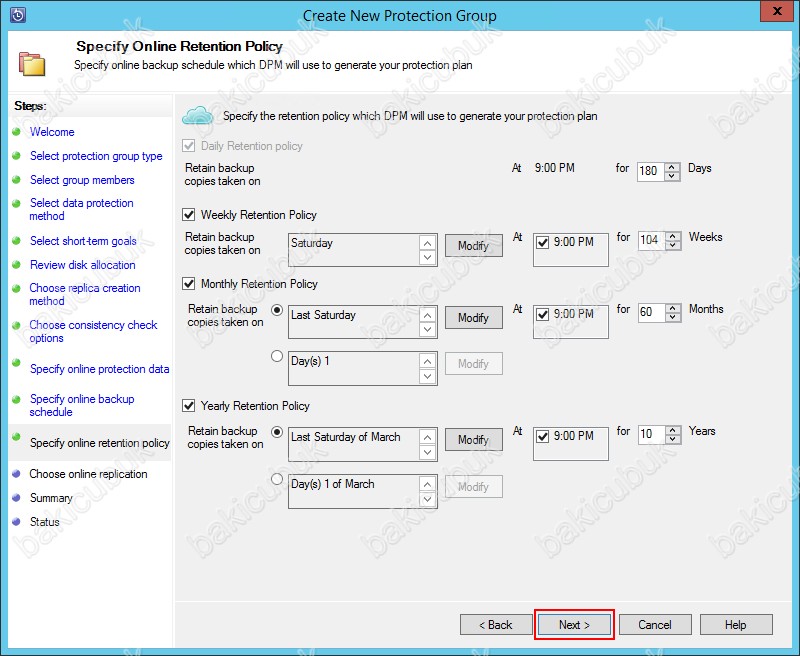Uncheck the Weekly Retention Policy checkbox
Viewport: 800px width, 656px height.
189,215
